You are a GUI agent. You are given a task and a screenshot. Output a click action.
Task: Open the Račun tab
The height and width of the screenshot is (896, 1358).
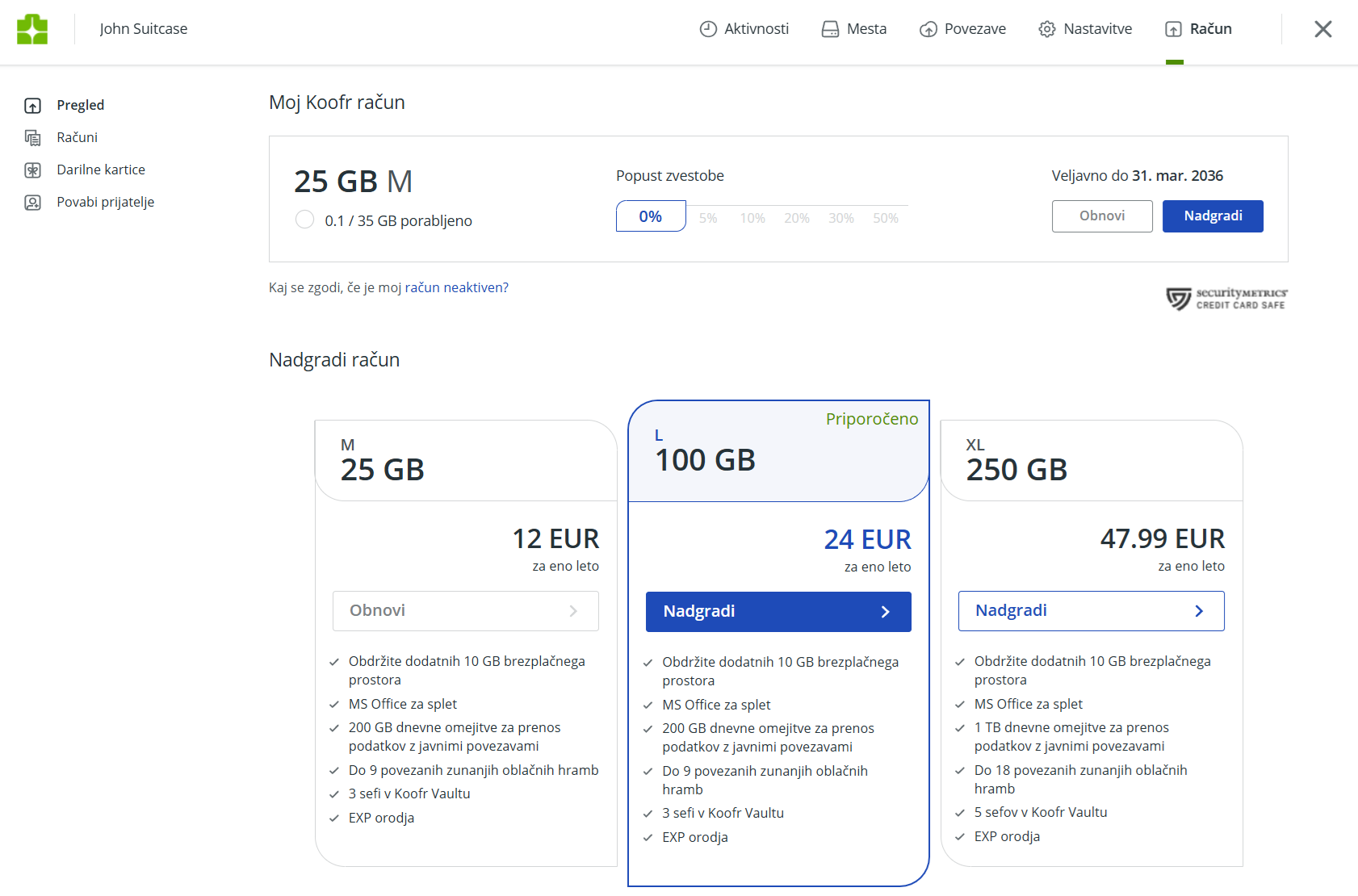point(1198,29)
